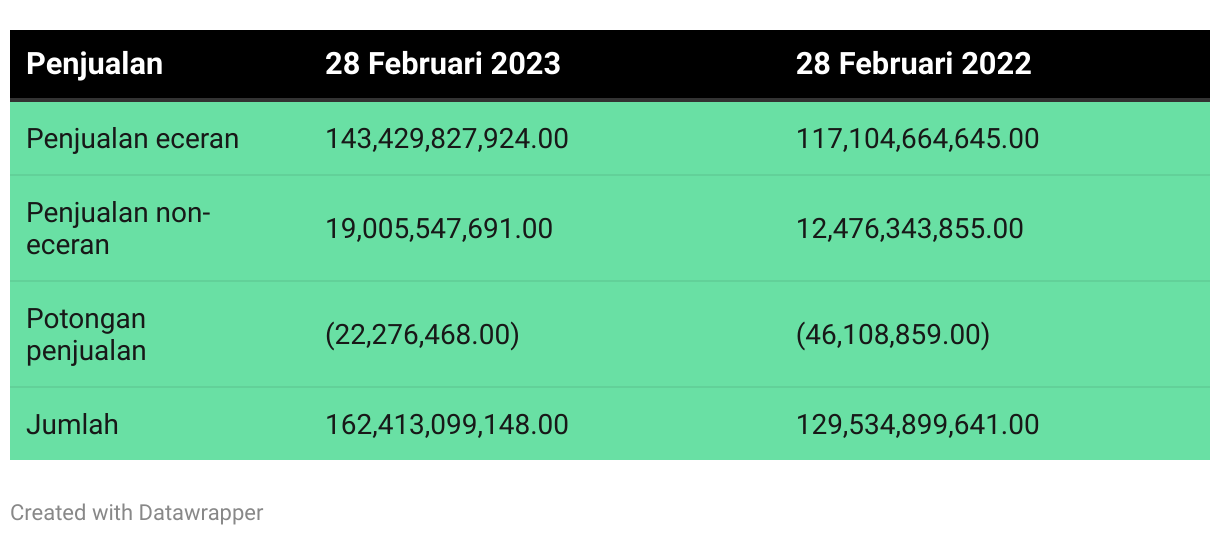Click the 143,429,827,924.00 value cell
The height and width of the screenshot is (536, 1220).
(446, 138)
